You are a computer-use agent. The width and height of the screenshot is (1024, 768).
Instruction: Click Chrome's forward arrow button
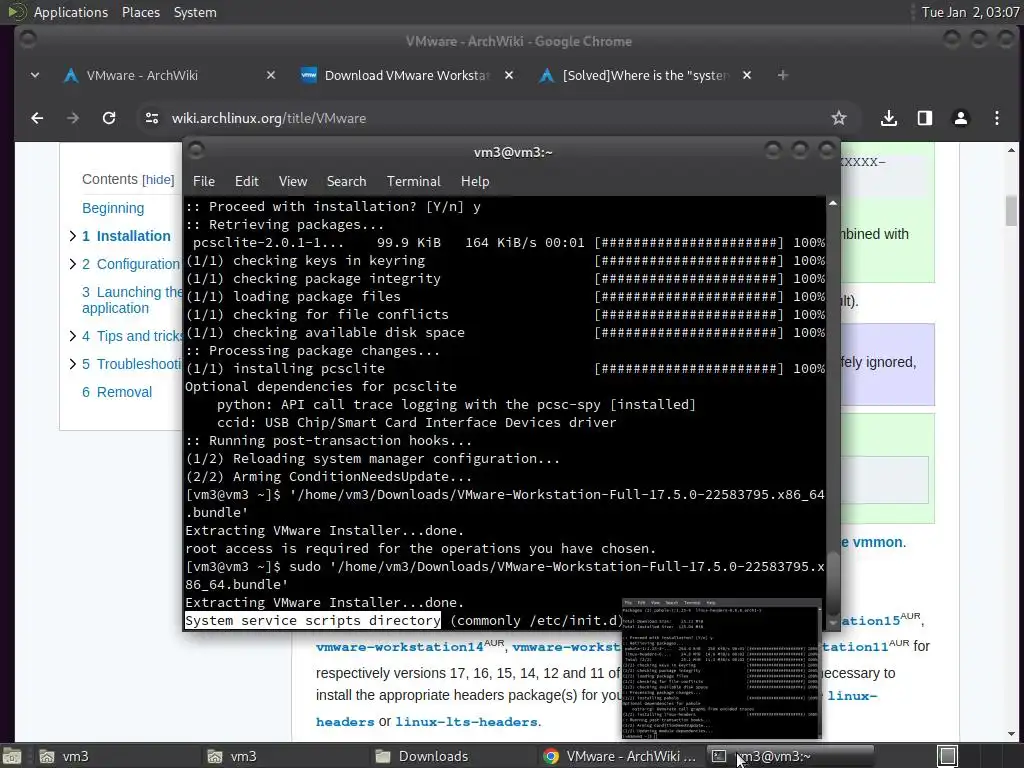pos(72,118)
